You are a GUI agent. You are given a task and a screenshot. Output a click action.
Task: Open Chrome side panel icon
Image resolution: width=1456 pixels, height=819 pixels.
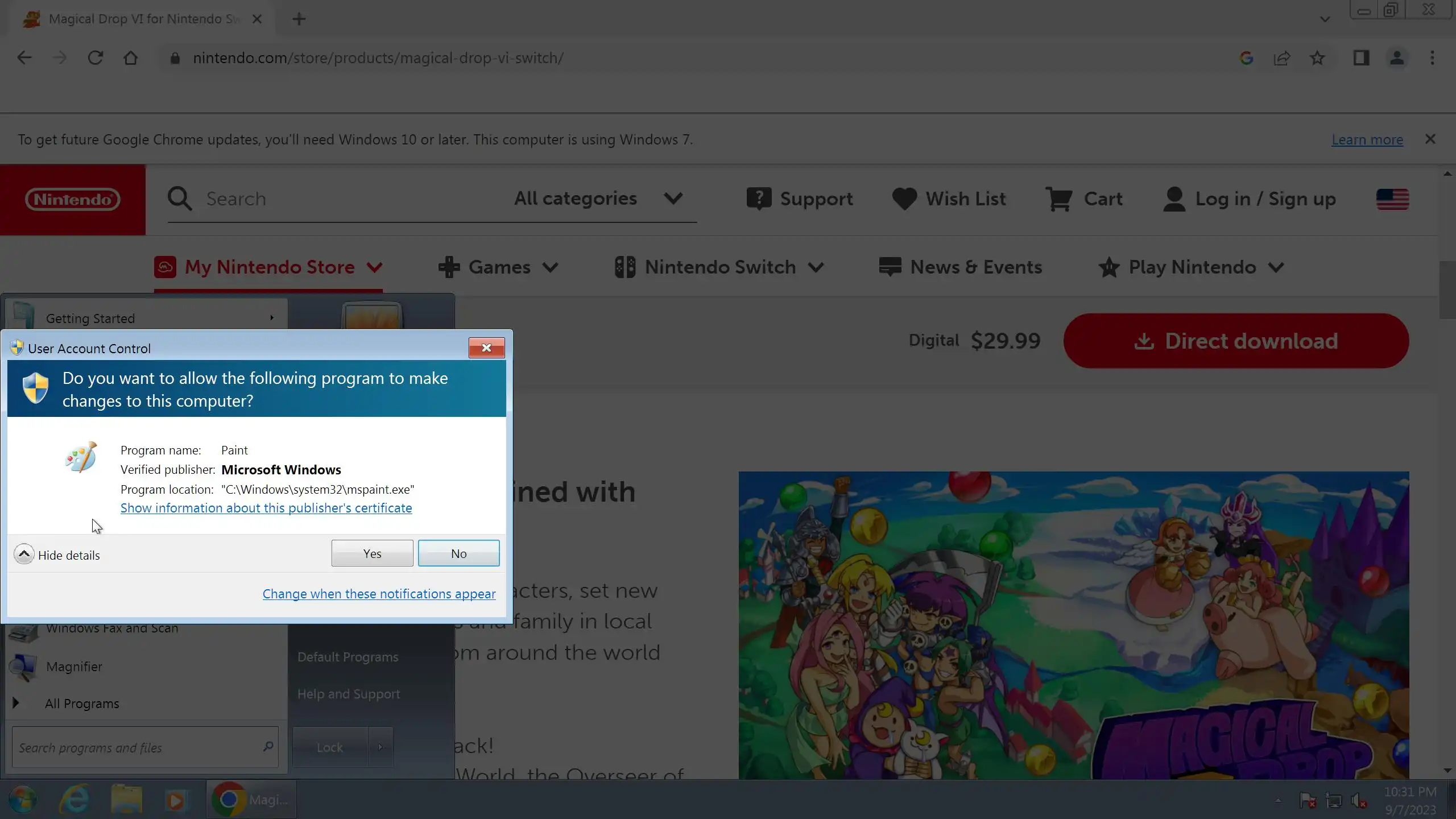click(x=1361, y=58)
